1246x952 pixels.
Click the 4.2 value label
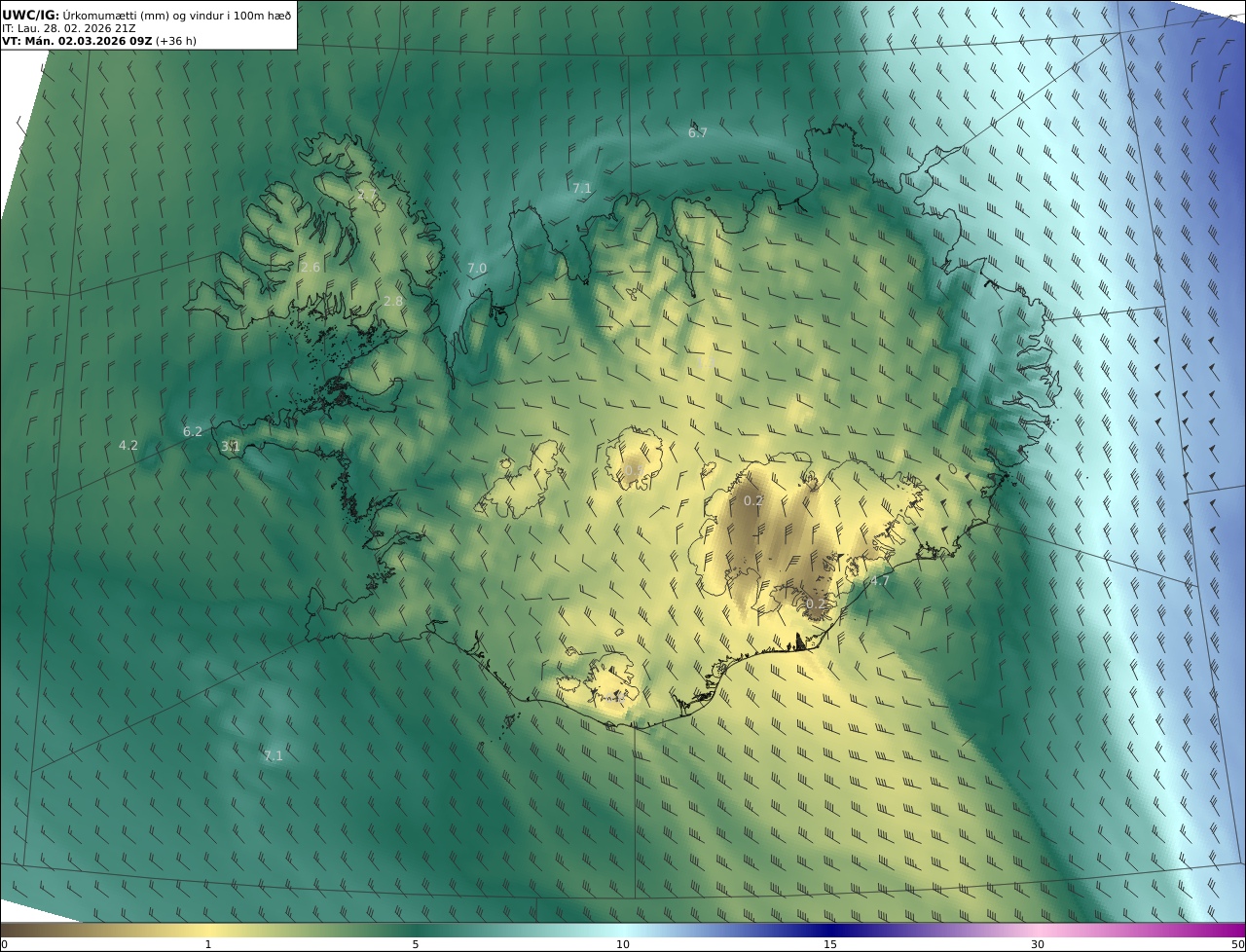(128, 446)
